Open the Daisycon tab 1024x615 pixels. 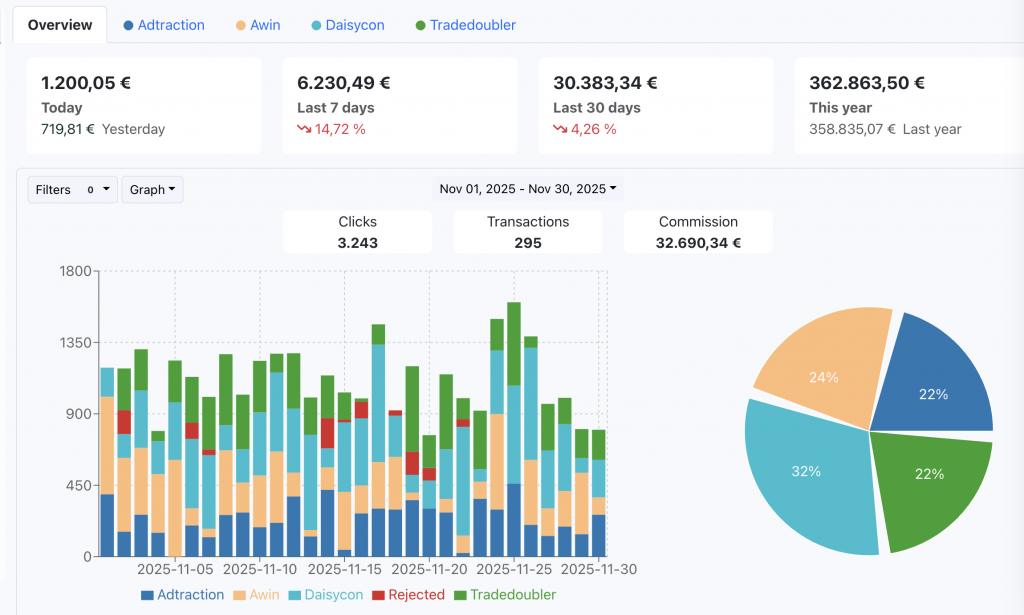348,25
